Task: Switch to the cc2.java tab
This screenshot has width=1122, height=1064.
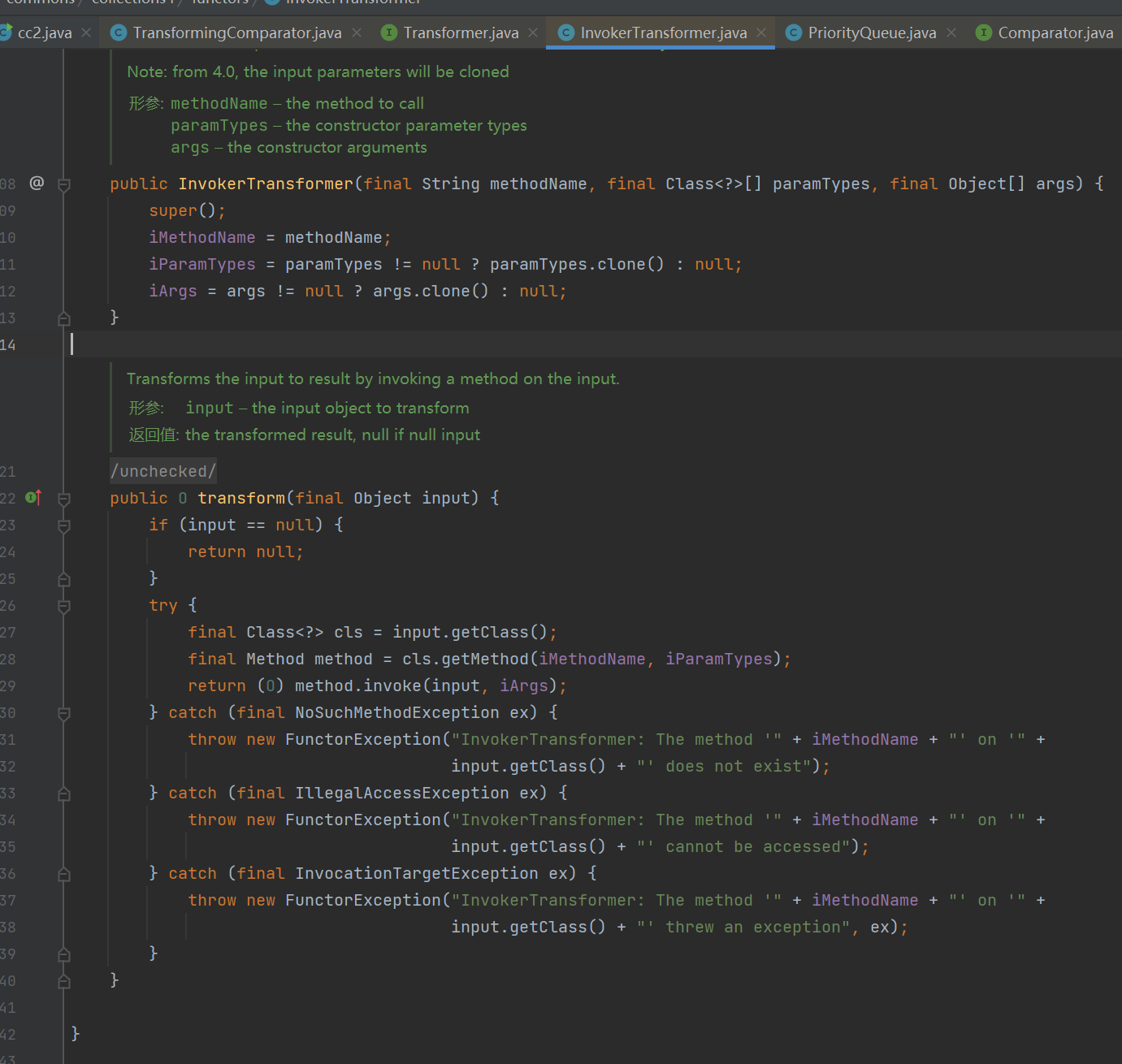Action: pos(44,32)
